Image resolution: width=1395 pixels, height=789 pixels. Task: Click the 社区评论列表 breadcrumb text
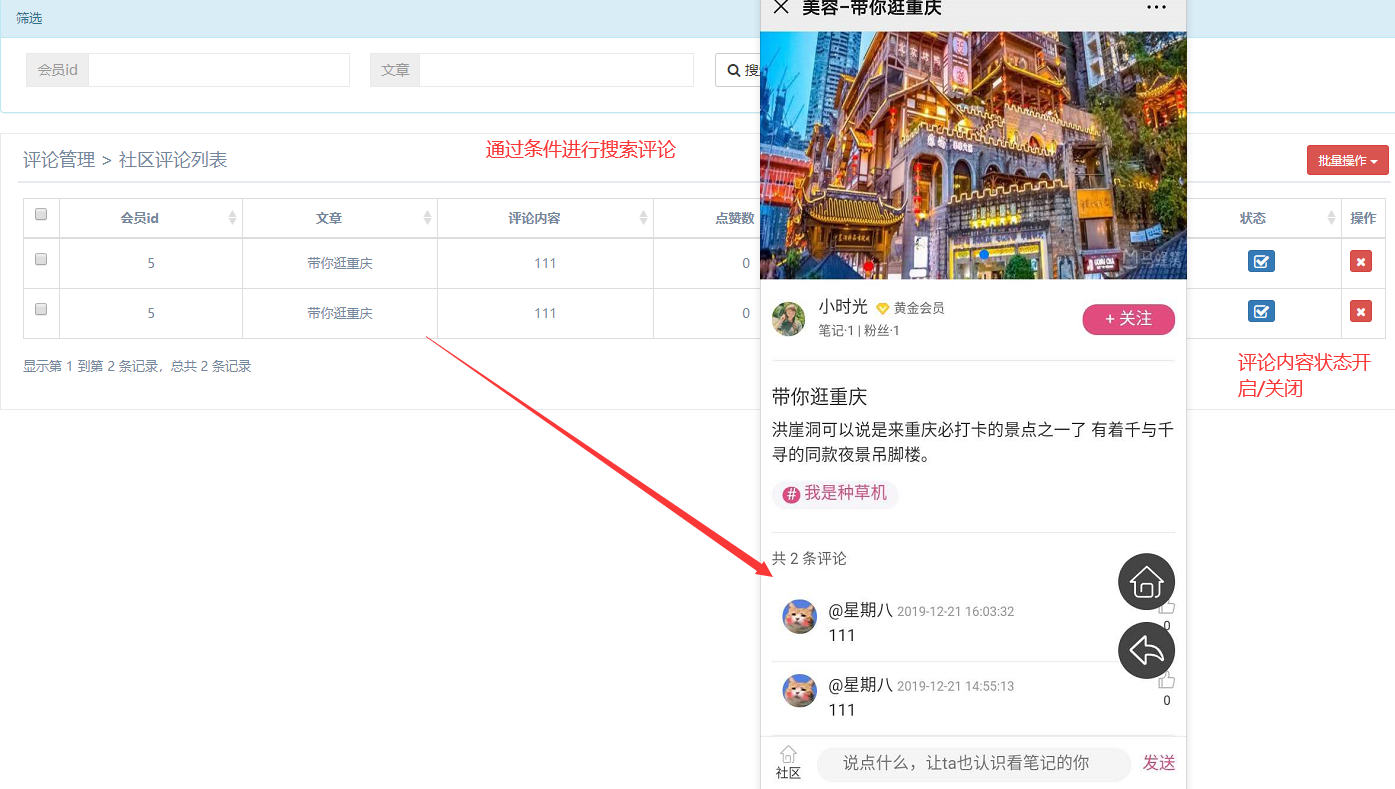click(x=173, y=160)
